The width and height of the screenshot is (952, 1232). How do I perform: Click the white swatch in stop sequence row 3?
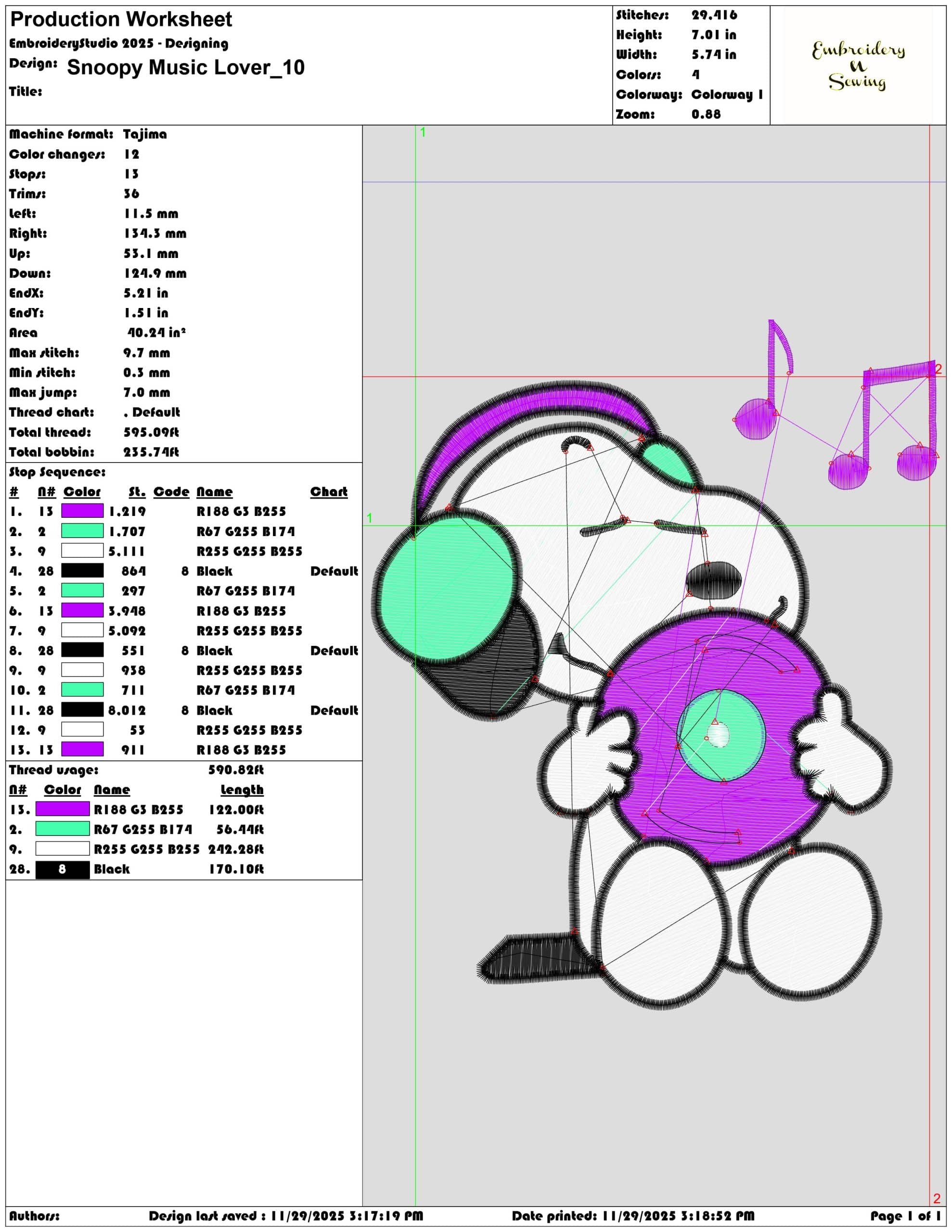click(x=82, y=551)
